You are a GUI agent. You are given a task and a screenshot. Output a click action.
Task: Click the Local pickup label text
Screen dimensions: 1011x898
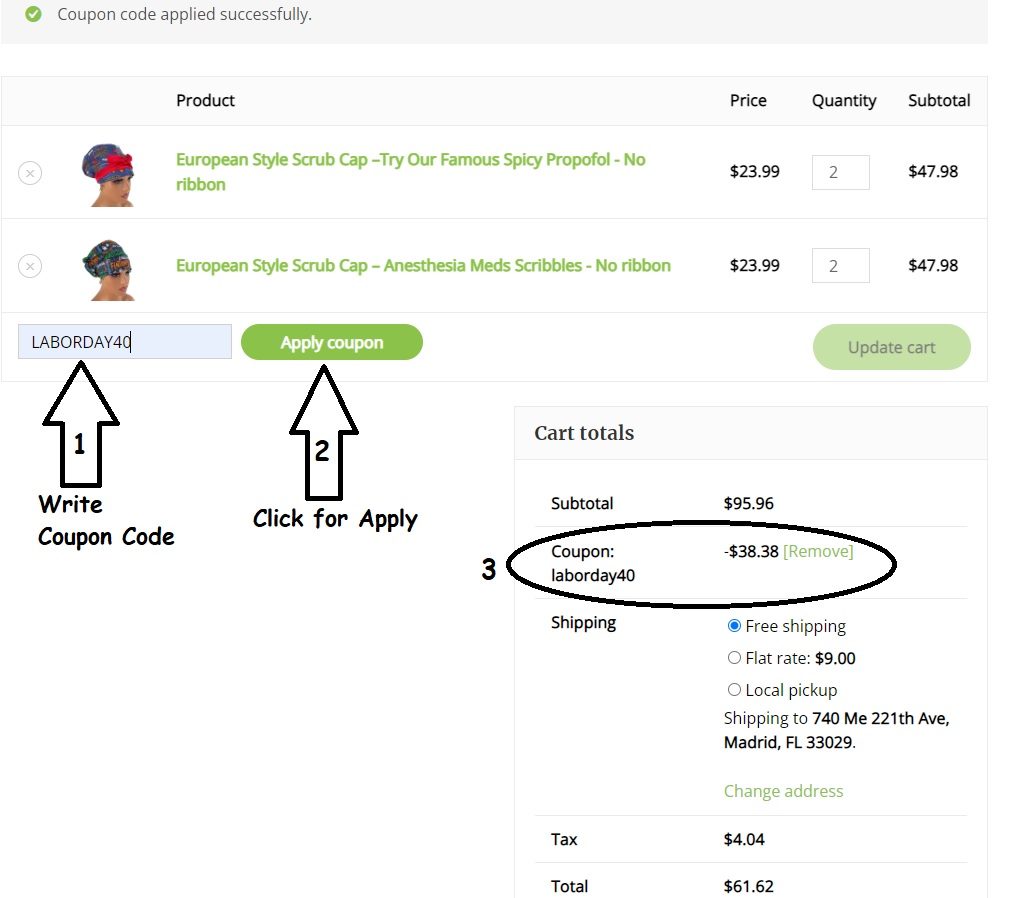pyautogui.click(x=791, y=690)
